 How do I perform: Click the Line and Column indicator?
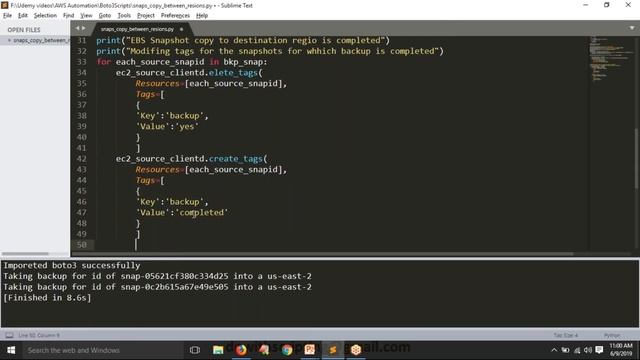click(x=39, y=335)
